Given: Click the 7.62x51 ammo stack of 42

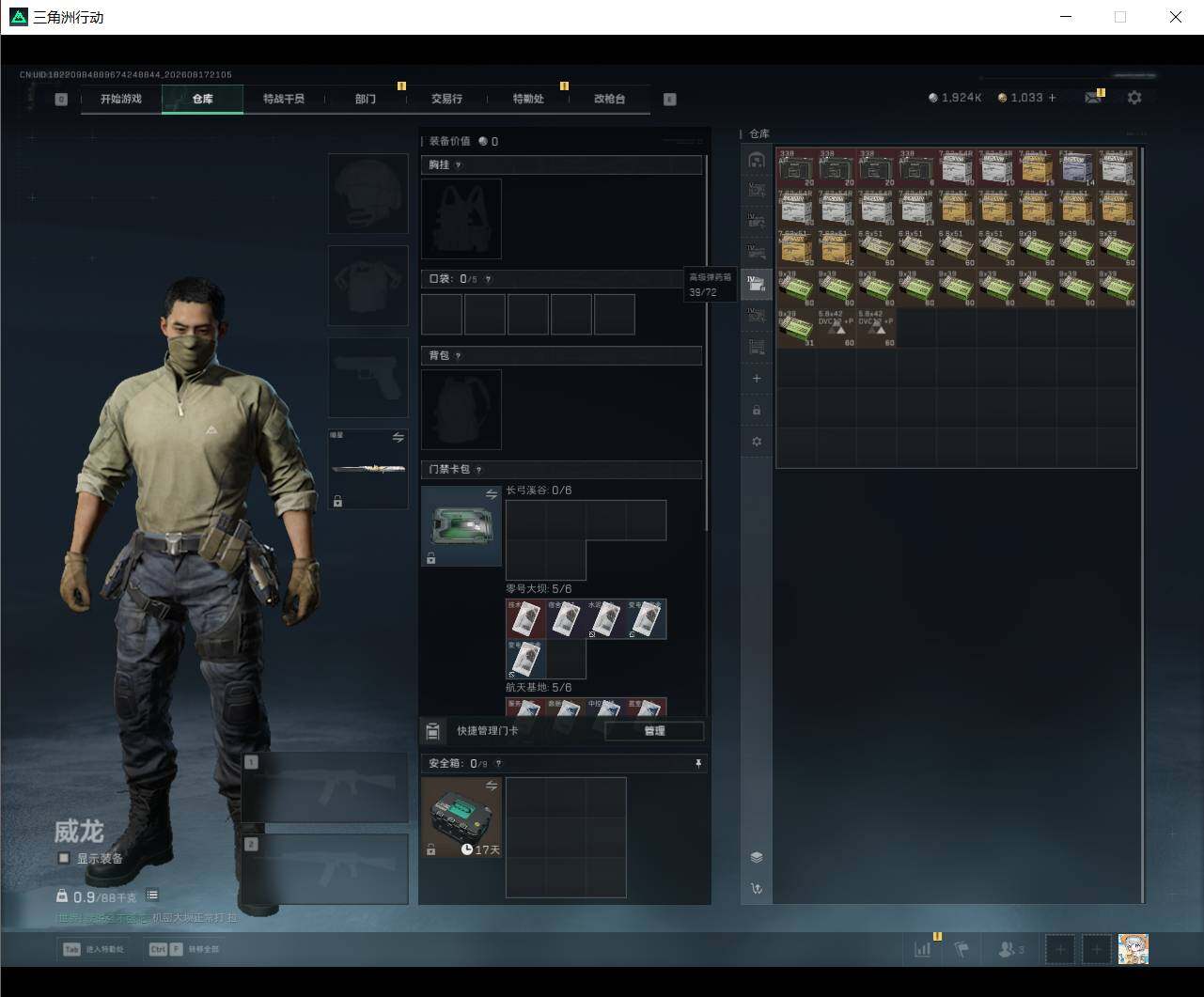Looking at the screenshot, I should point(837,248).
